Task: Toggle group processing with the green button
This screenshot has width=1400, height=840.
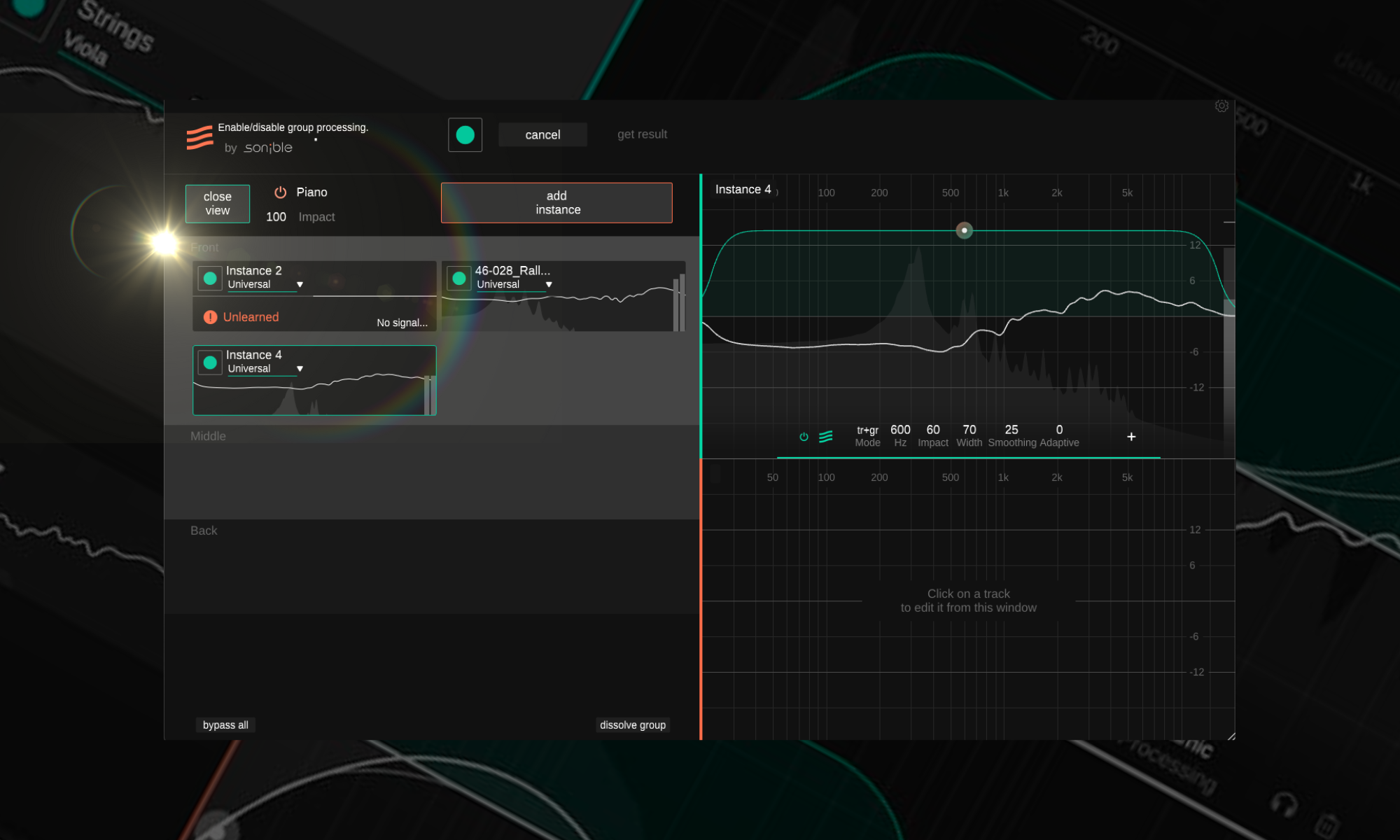Action: (x=465, y=134)
